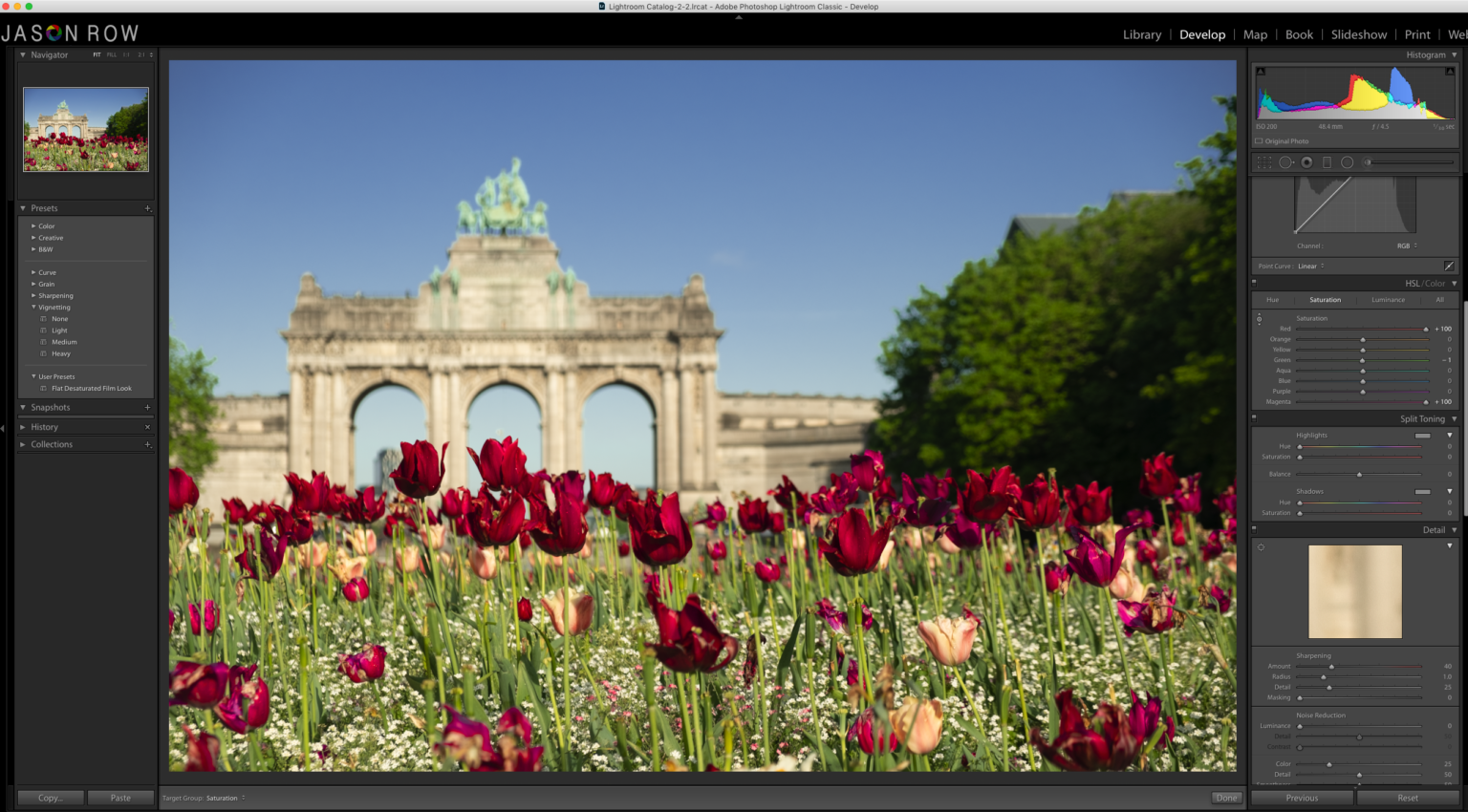The height and width of the screenshot is (812, 1468).
Task: Open the Point Curve Linear dropdown
Action: click(1310, 267)
